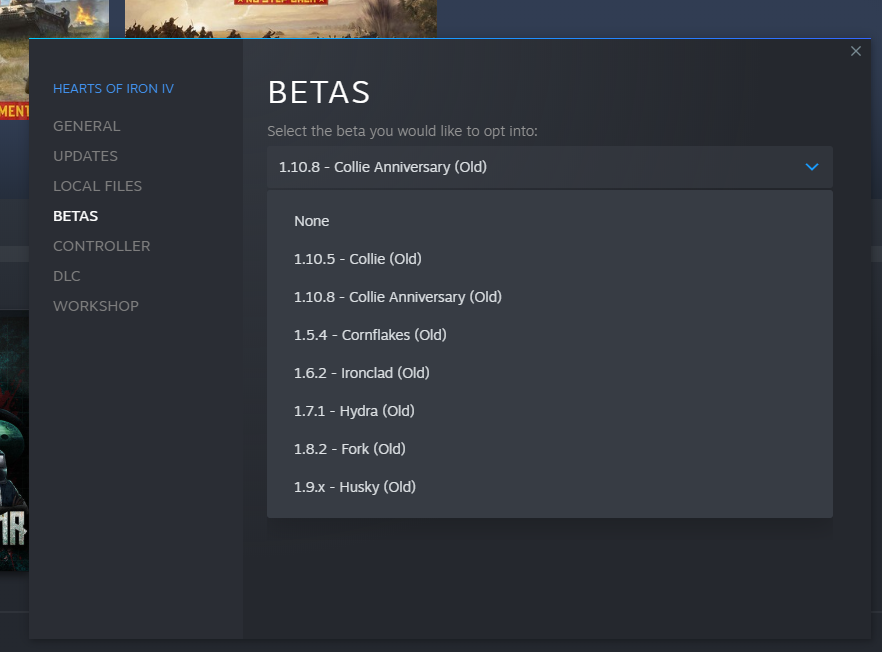Open the WORKSHOP settings section
Viewport: 882px width, 652px height.
(95, 306)
